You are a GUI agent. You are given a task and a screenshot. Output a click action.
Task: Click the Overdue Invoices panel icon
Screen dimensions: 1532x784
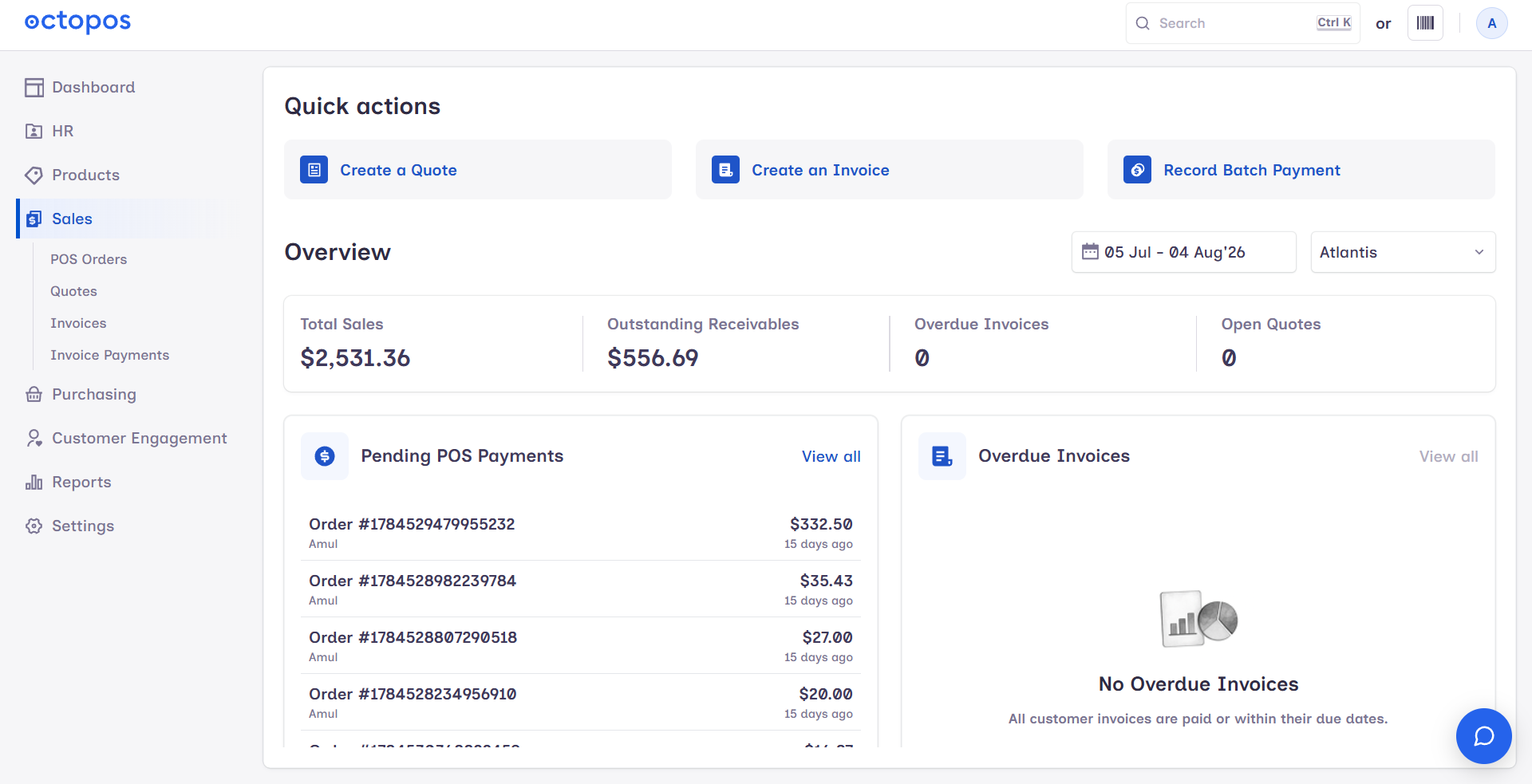pos(942,456)
